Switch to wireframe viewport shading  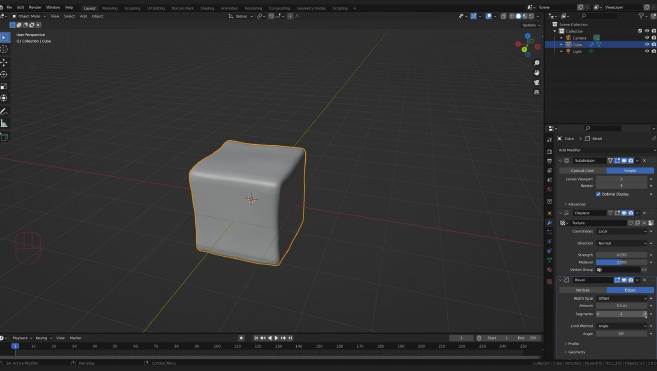click(512, 16)
